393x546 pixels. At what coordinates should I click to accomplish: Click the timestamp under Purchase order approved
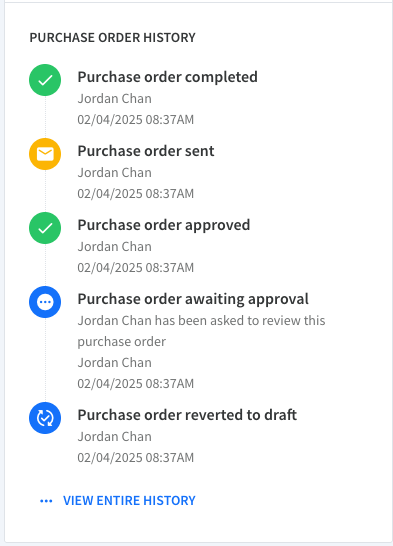[x=135, y=268]
